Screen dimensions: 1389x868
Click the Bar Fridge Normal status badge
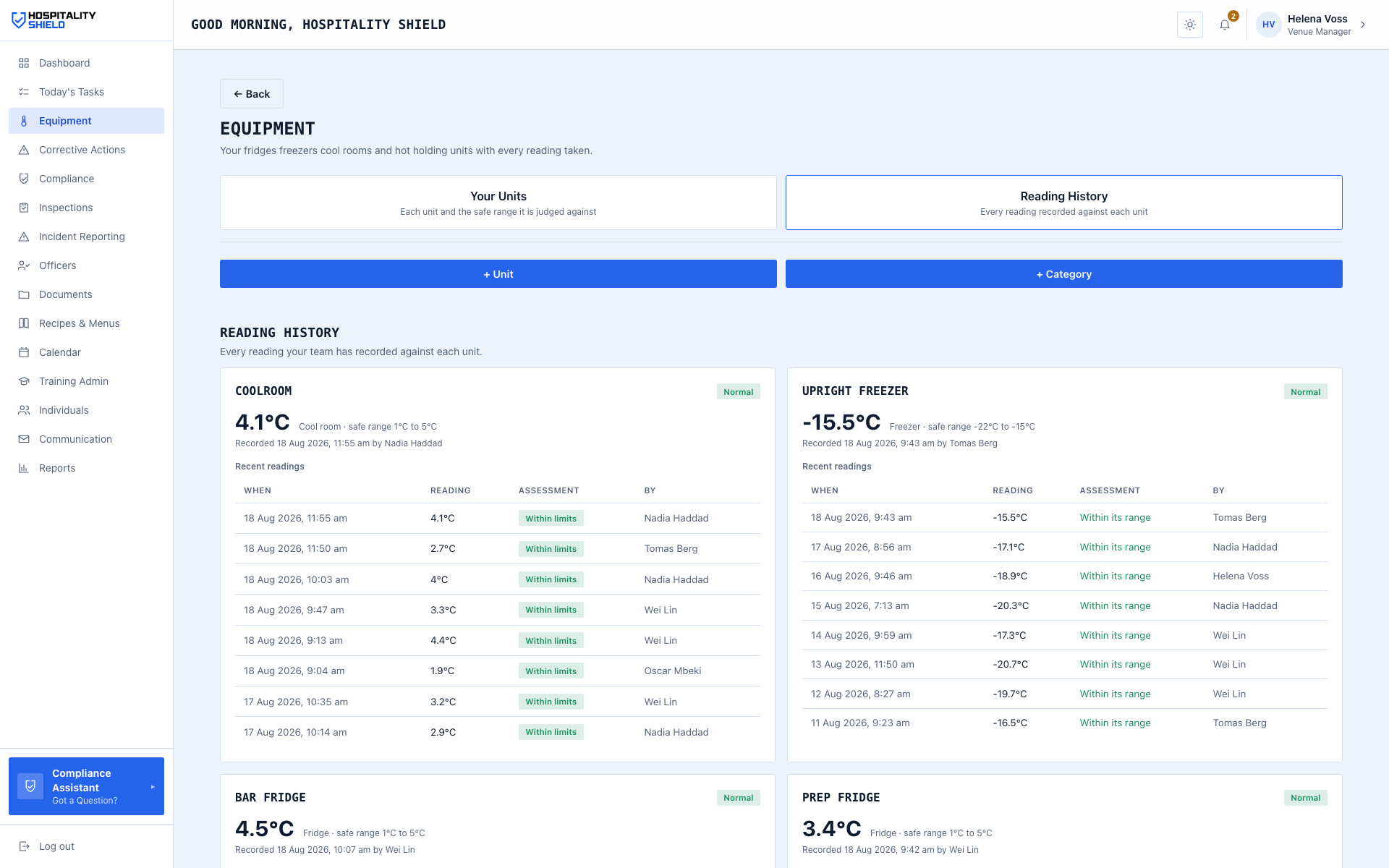click(x=739, y=798)
